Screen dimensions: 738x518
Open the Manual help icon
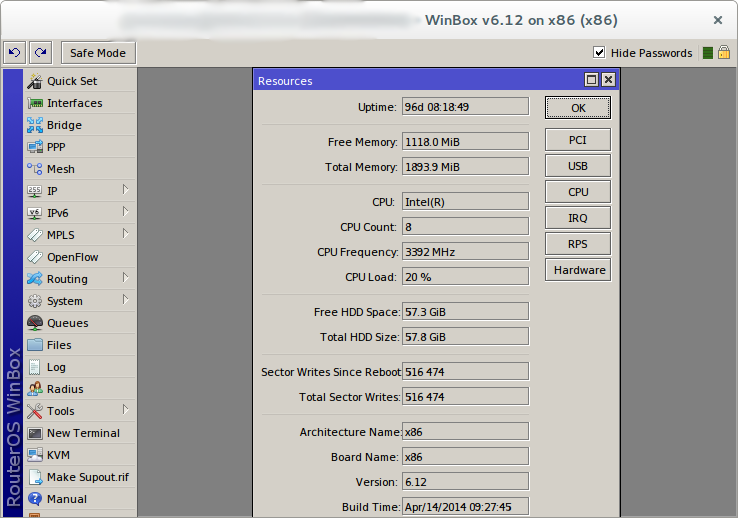[35, 499]
